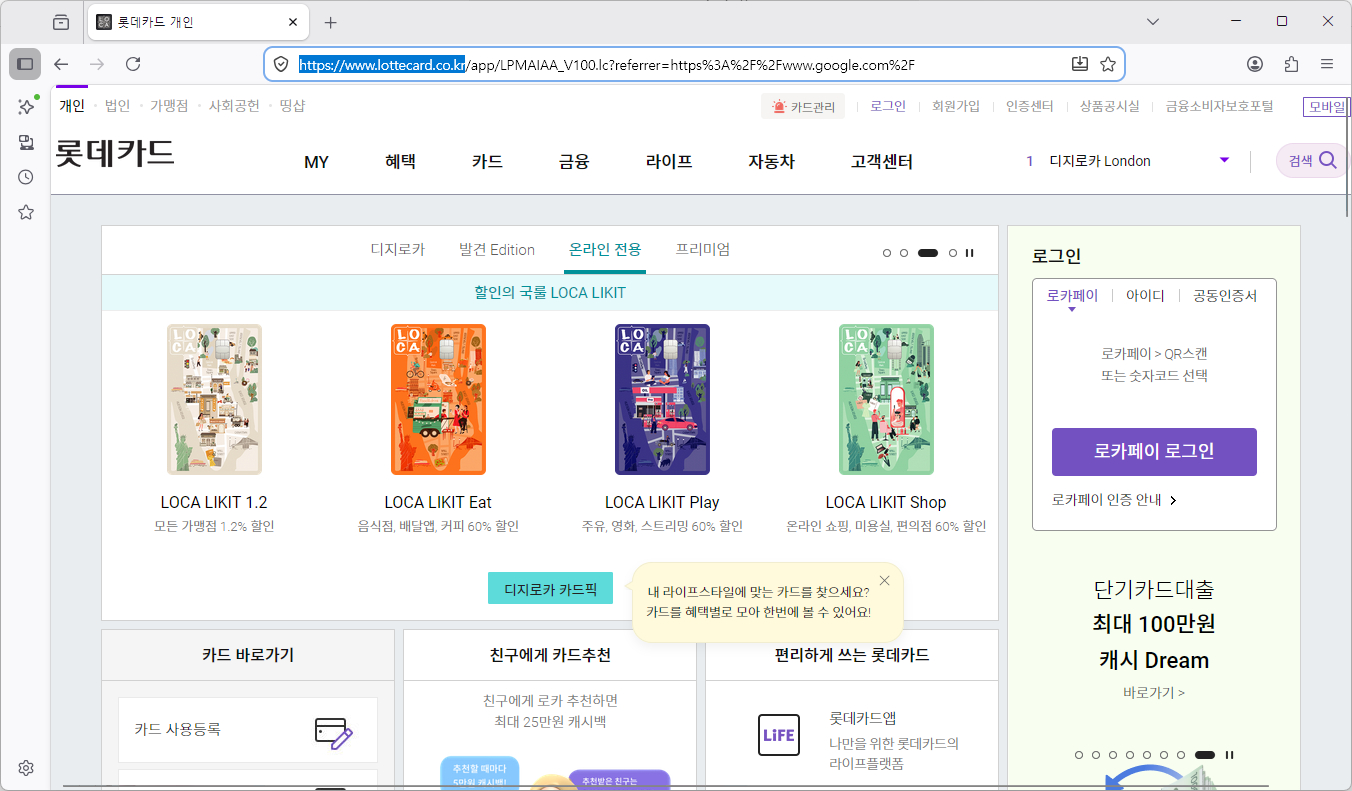The image size is (1352, 791).
Task: Select the seventh loan banner dot
Action: pos(1181,755)
